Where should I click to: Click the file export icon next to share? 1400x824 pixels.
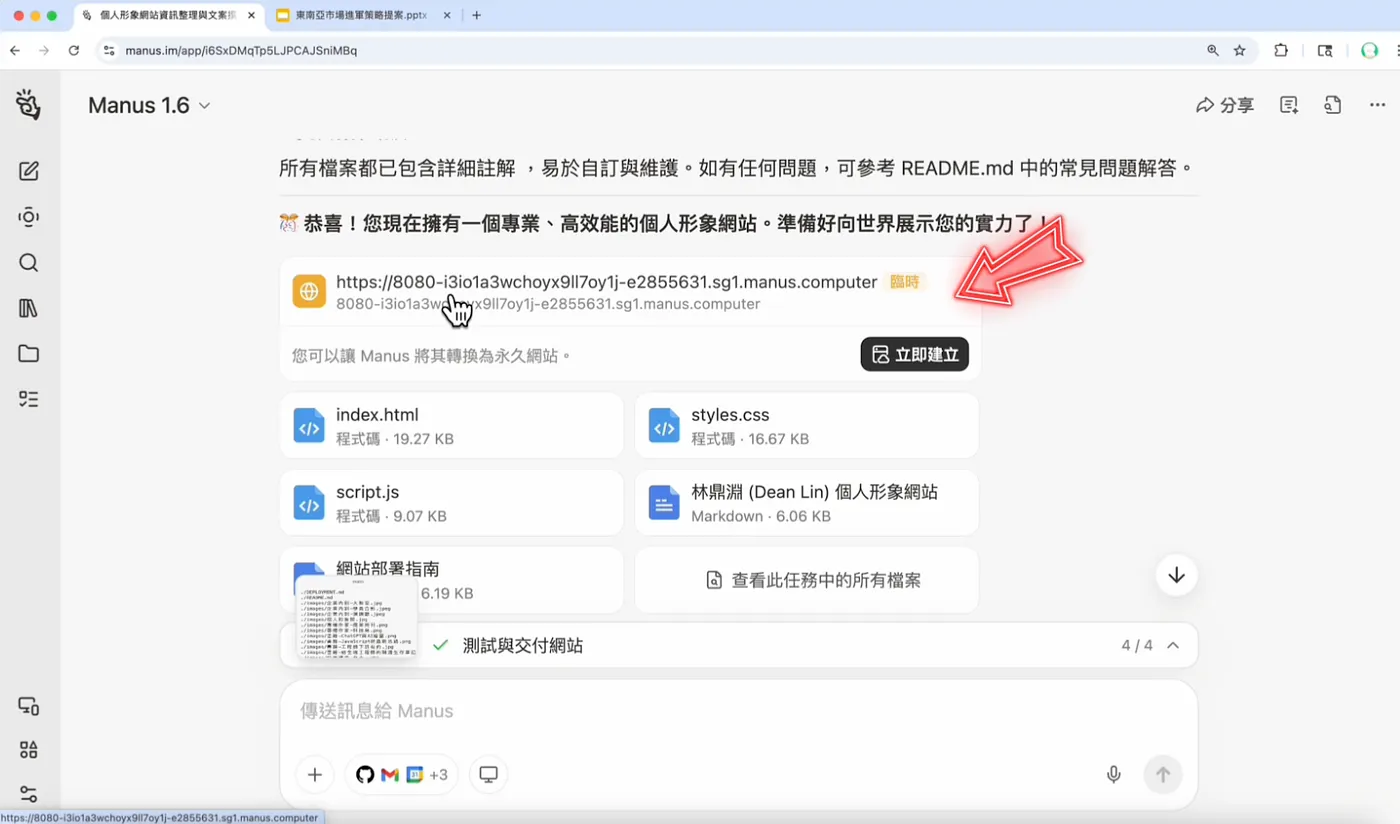tap(1332, 105)
